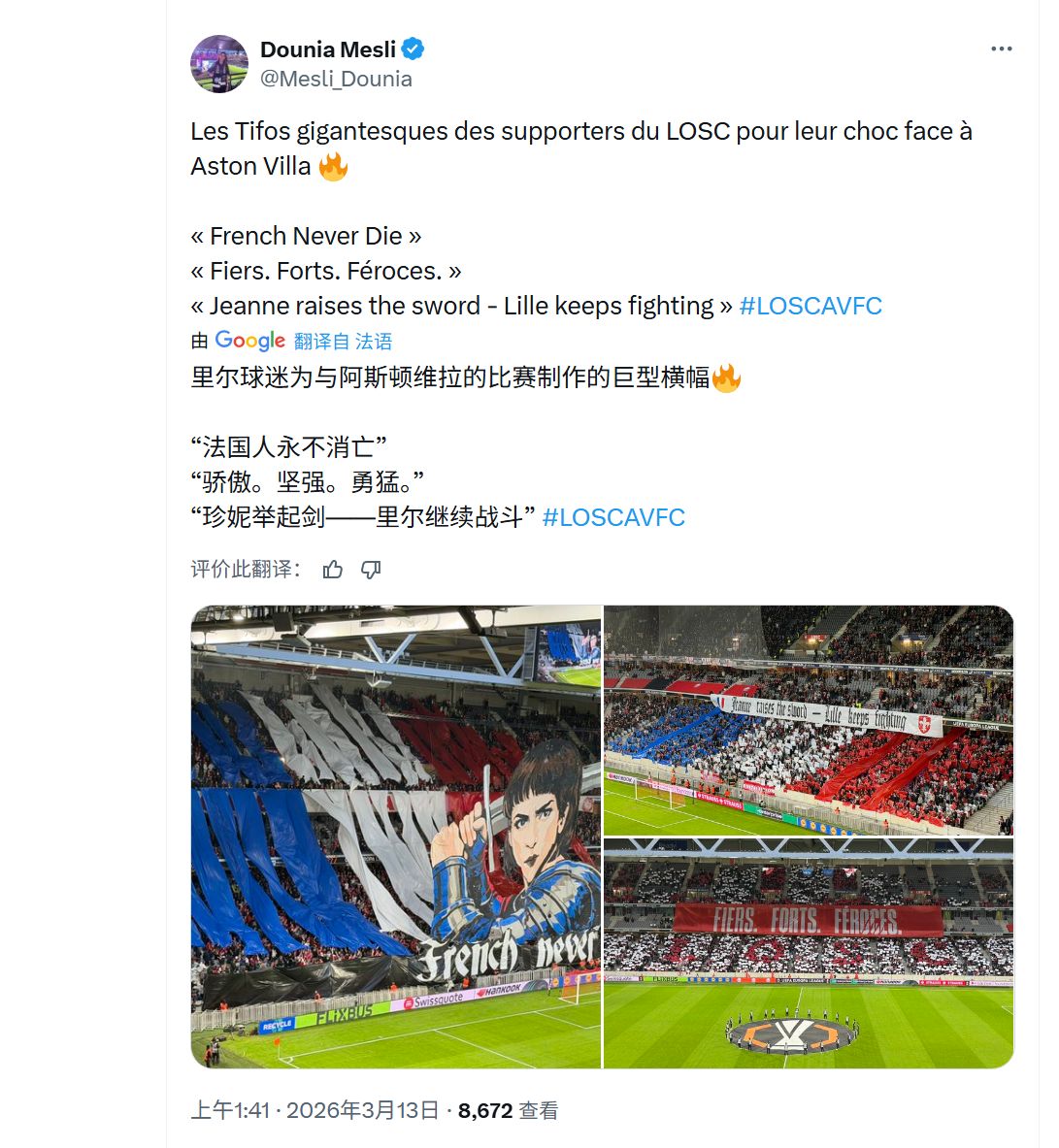The height and width of the screenshot is (1148, 1059).
Task: Click the fire emoji after Aston Villa
Action: tap(333, 166)
